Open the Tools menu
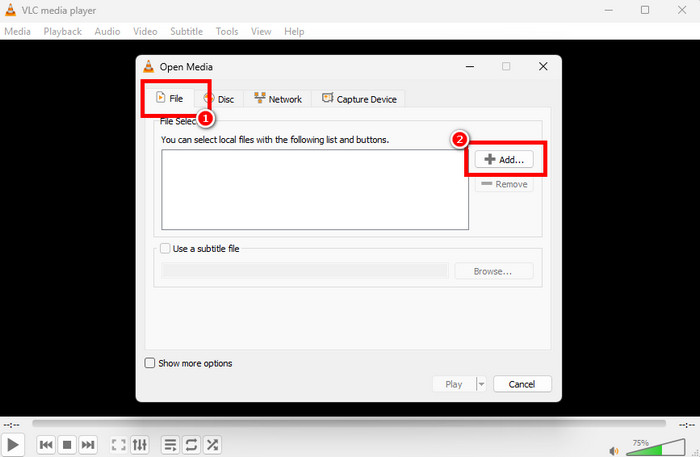 tap(227, 31)
